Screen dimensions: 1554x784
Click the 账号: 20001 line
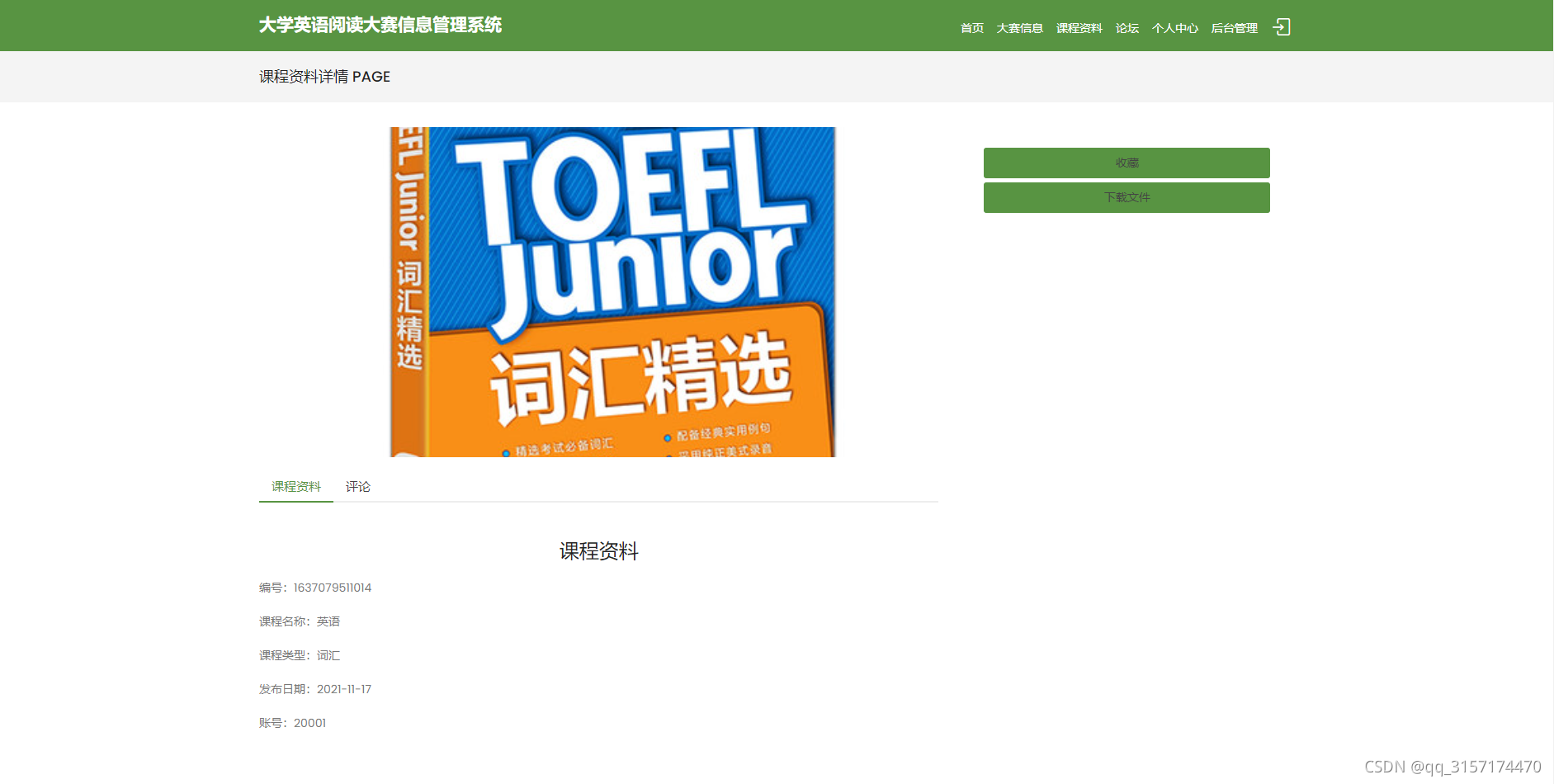[293, 723]
